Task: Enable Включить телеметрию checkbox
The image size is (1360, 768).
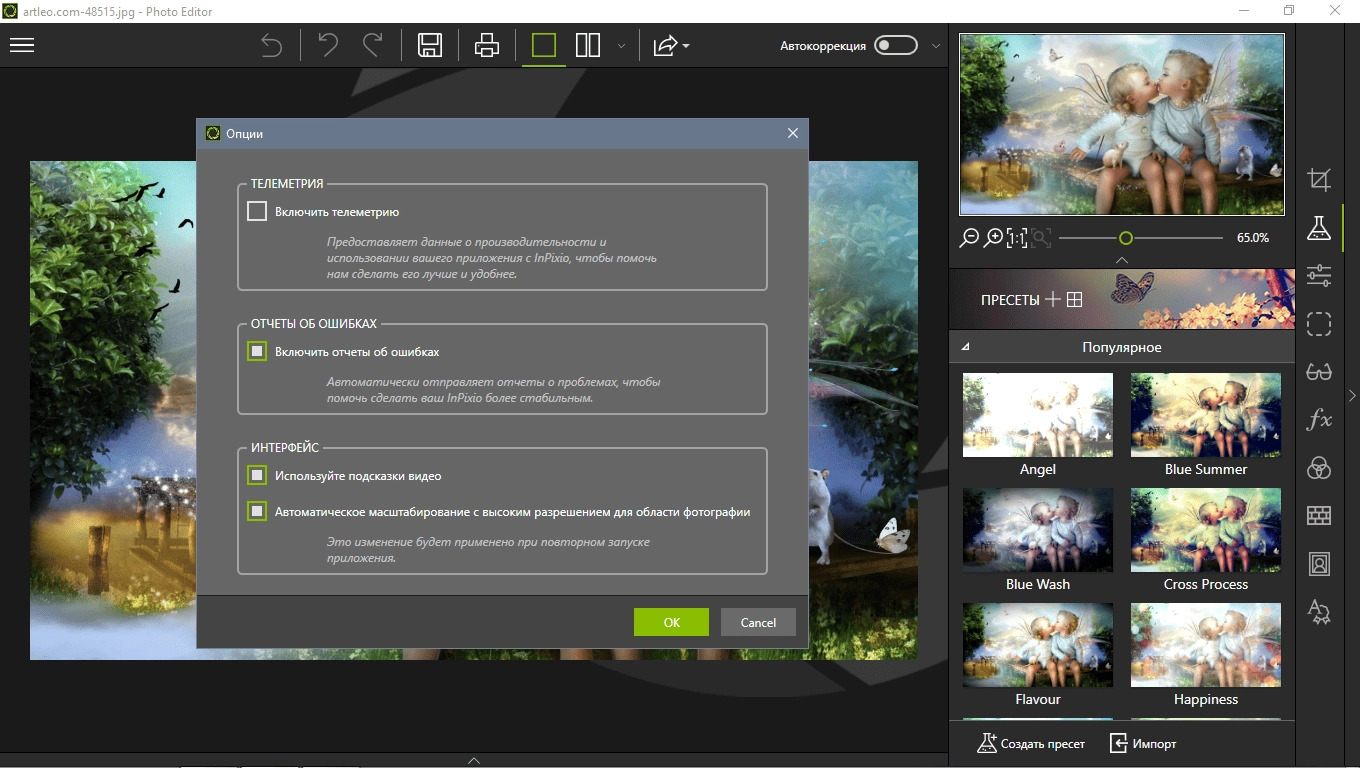Action: 257,212
